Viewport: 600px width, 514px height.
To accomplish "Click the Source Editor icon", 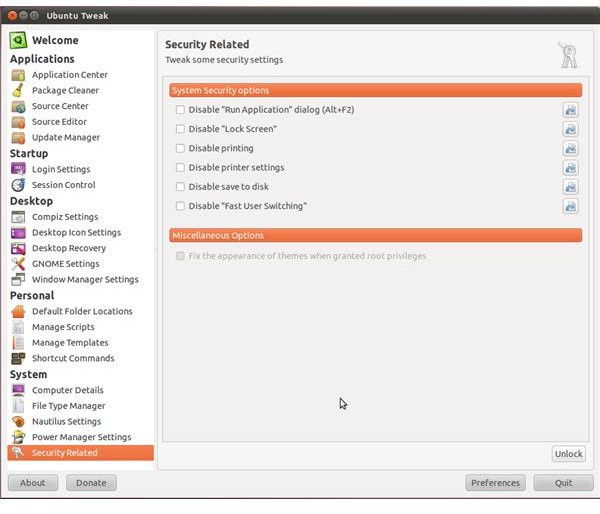I will 18,122.
